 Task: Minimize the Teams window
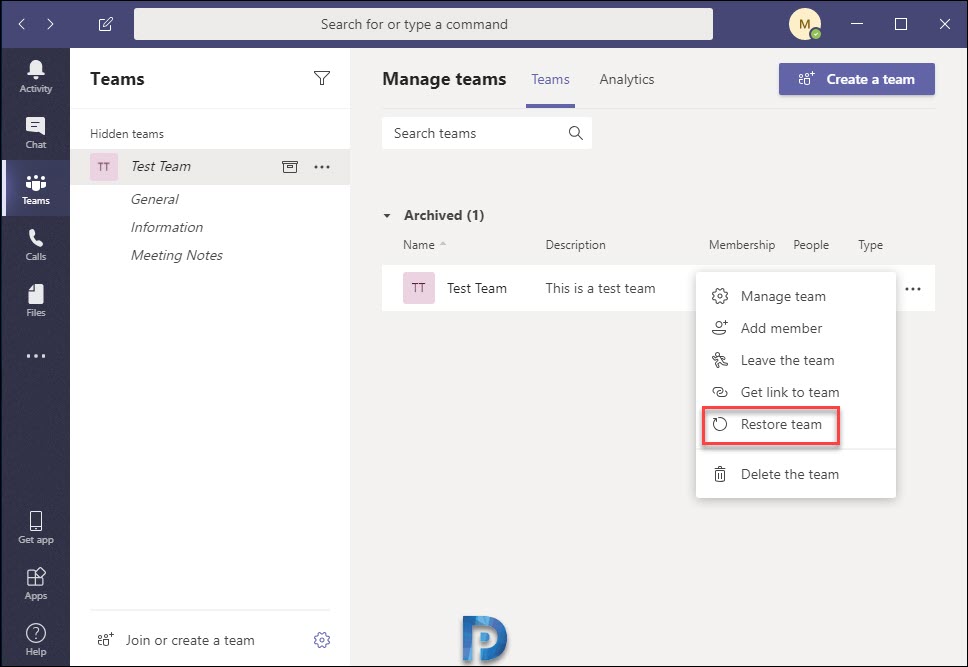[856, 24]
